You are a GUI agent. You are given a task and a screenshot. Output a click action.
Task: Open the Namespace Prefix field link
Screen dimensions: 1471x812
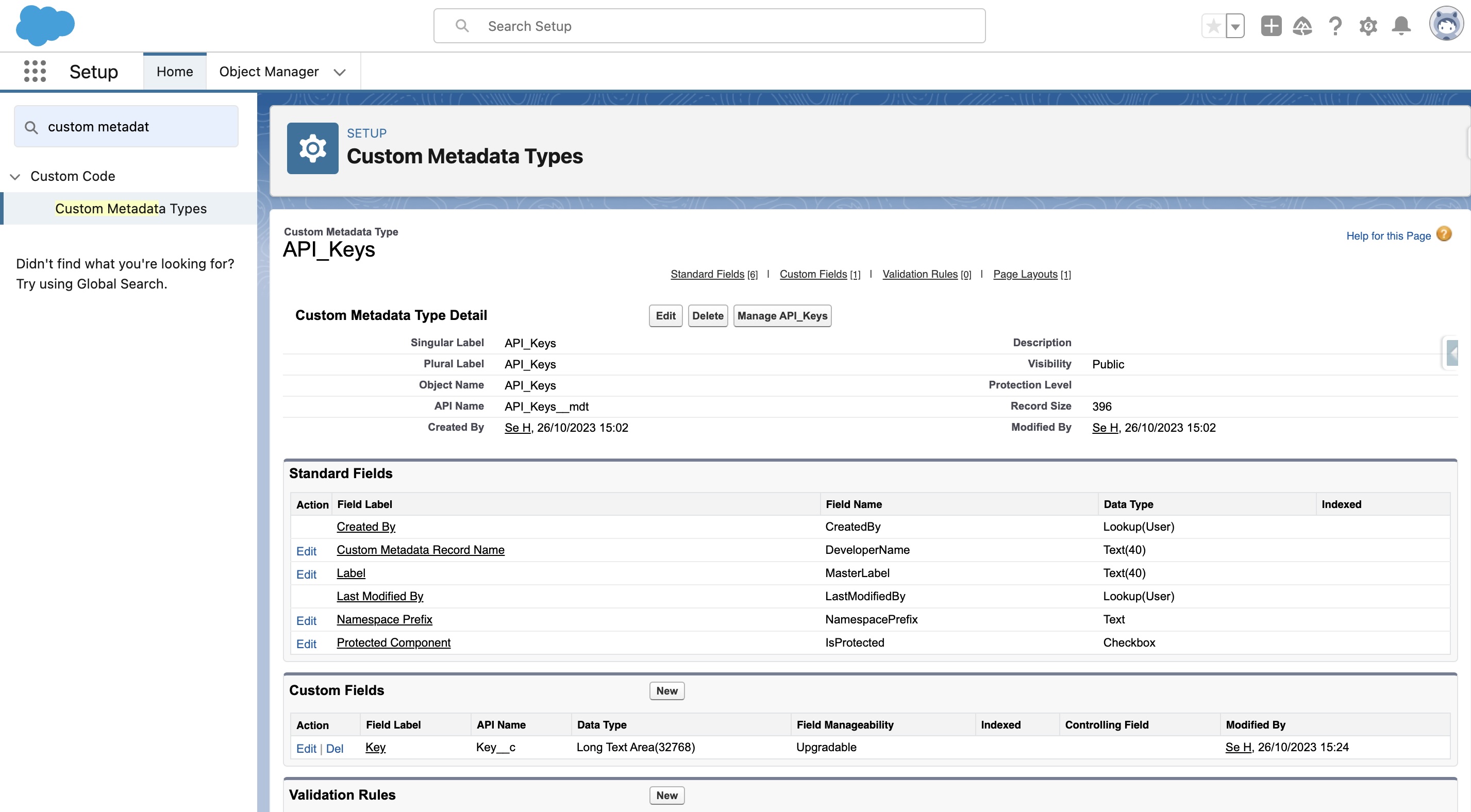(x=385, y=619)
